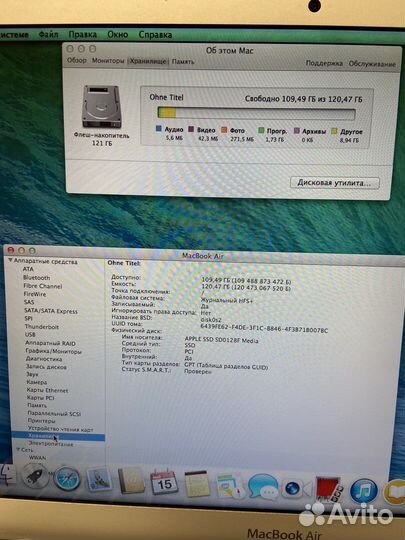The width and height of the screenshot is (405, 540).
Task: Switch to the Память tab
Action: coord(183,62)
